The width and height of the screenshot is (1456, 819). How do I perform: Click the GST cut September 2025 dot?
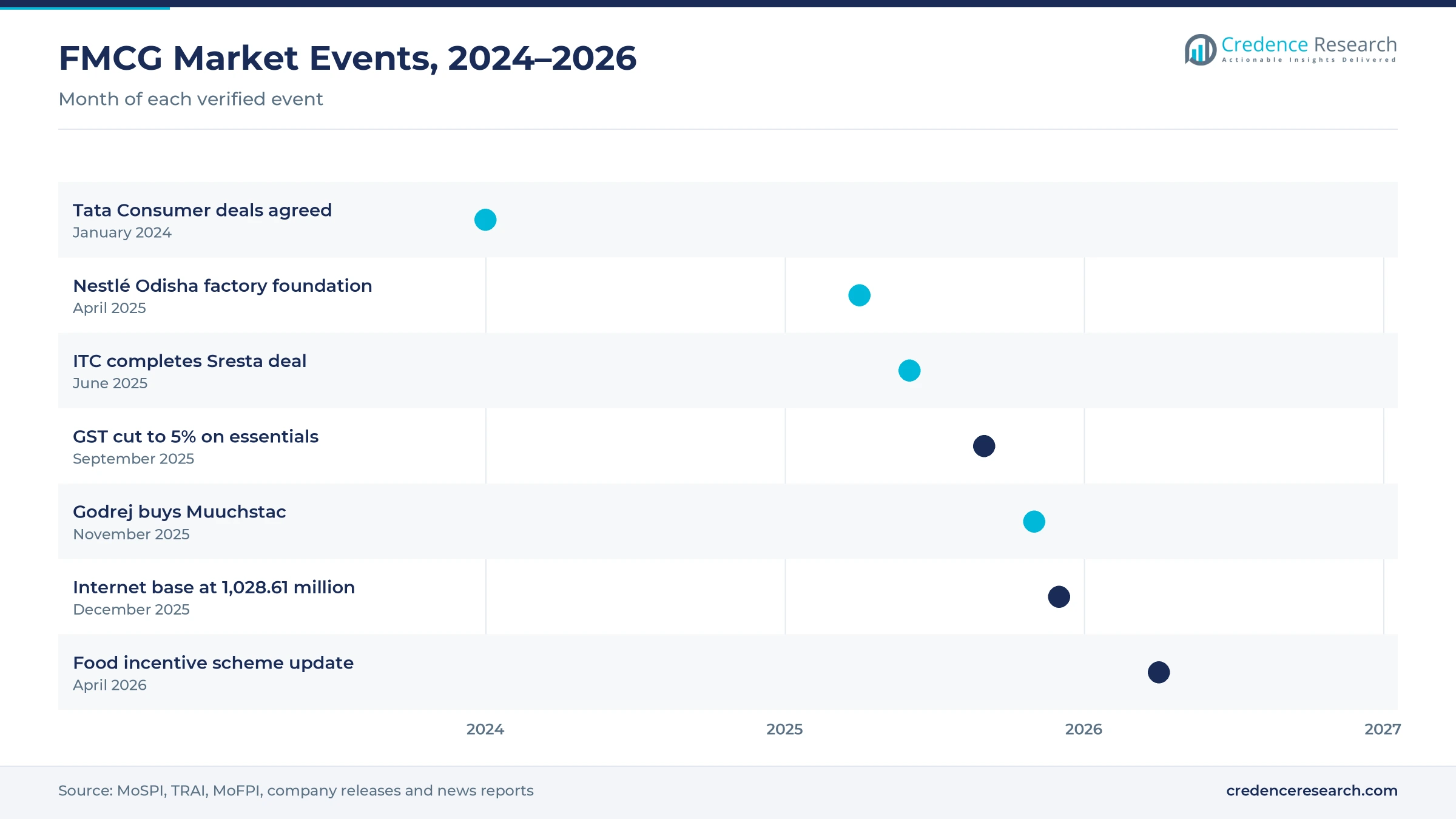click(x=984, y=446)
